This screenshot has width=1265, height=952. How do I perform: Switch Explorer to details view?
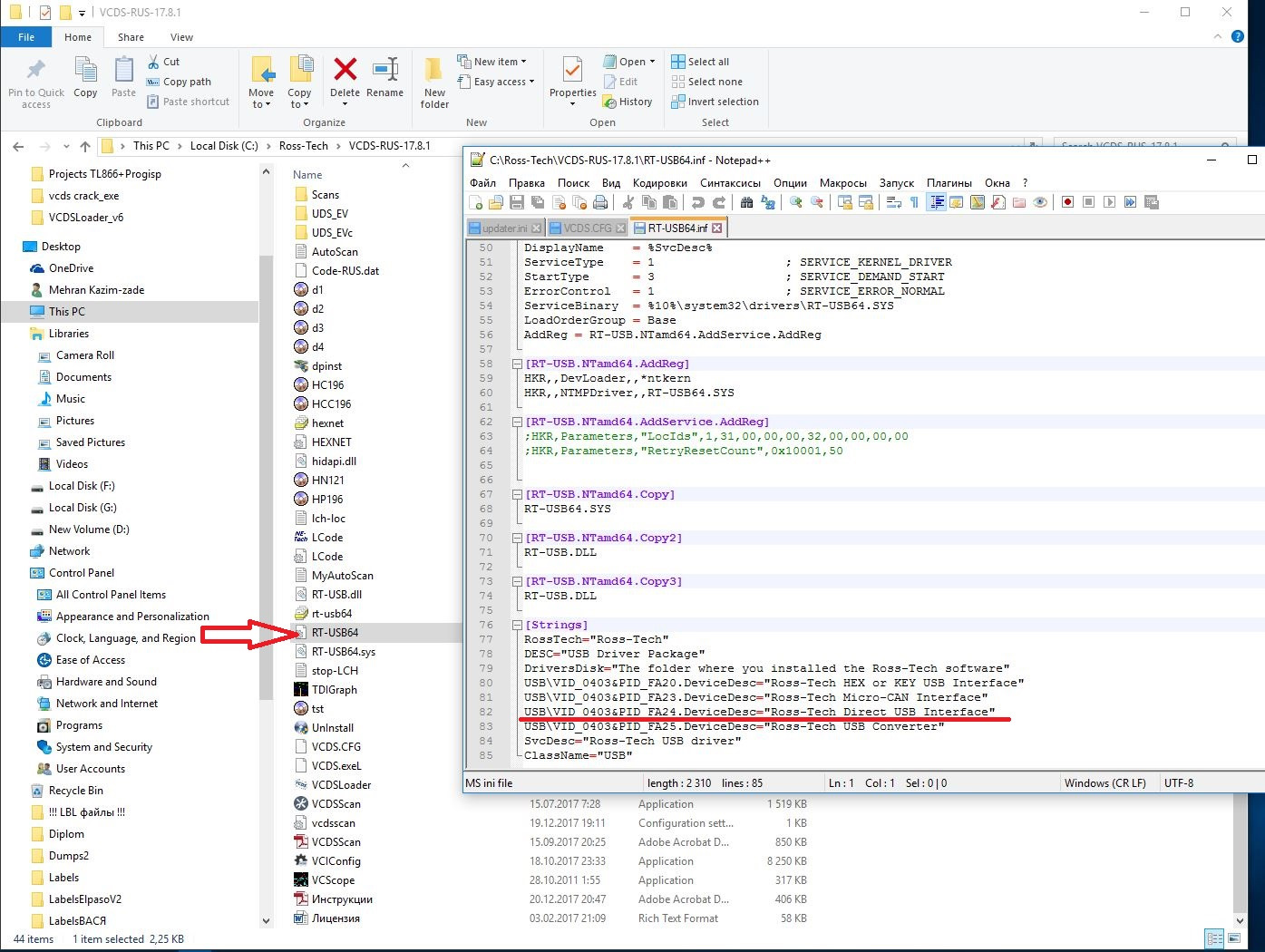(1214, 938)
